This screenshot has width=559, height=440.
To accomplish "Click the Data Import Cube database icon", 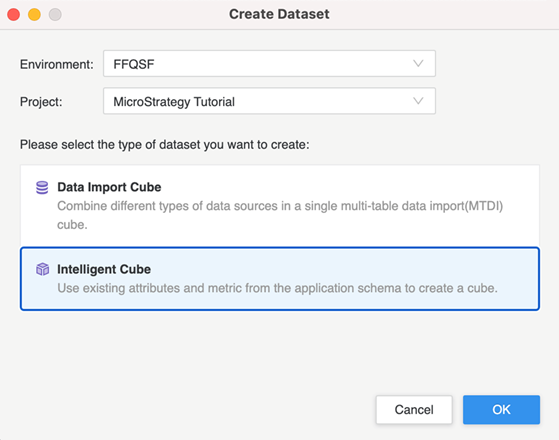I will 42,188.
